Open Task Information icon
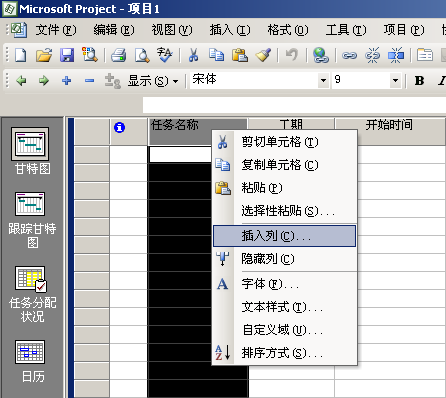This screenshot has height=398, width=446. click(425, 55)
